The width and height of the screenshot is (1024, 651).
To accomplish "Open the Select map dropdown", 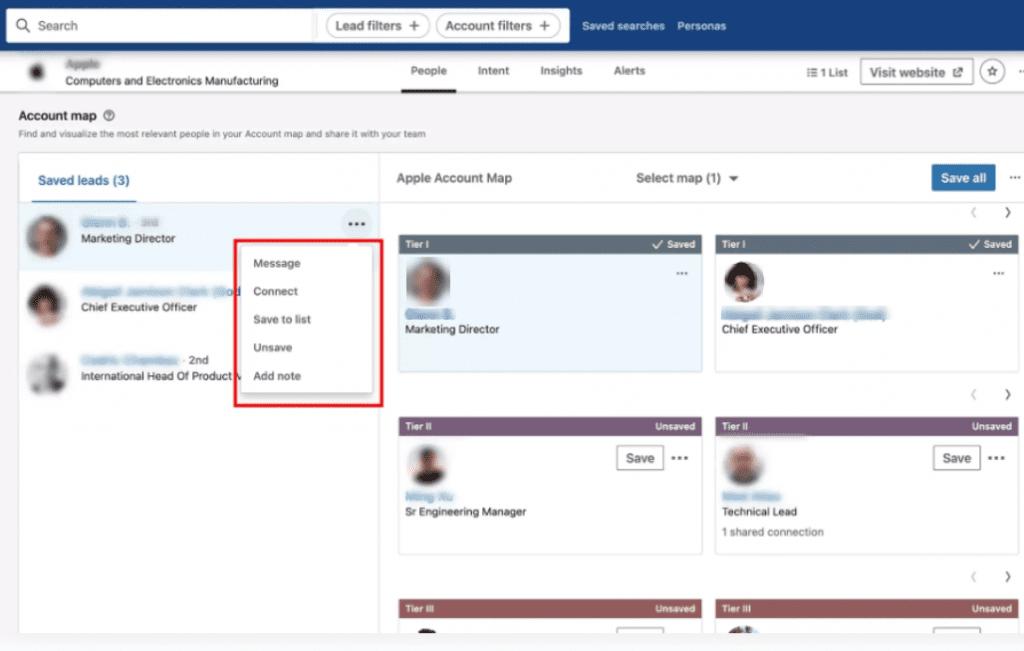I will [x=687, y=177].
